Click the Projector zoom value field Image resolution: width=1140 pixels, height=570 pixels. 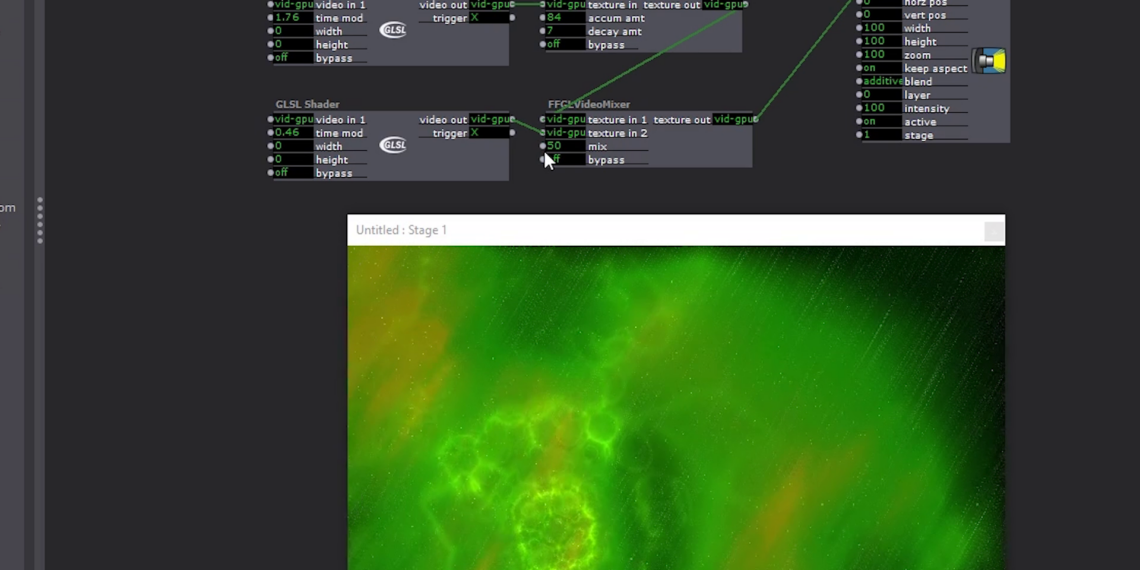[x=881, y=55]
